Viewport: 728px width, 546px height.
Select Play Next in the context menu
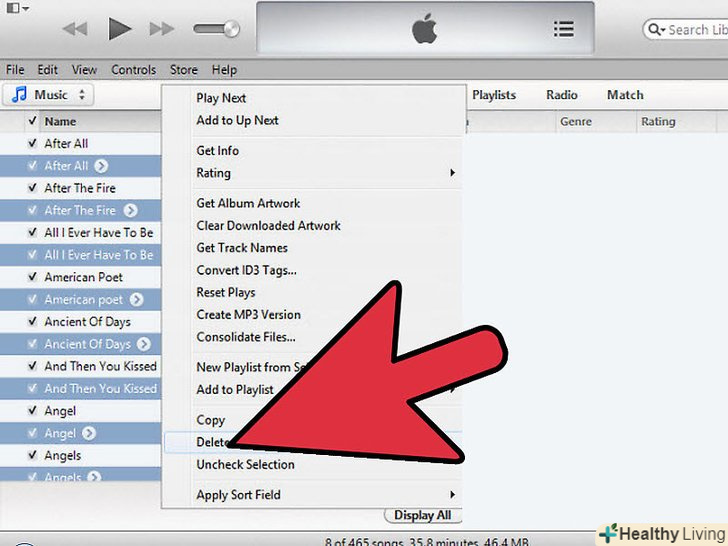(221, 98)
